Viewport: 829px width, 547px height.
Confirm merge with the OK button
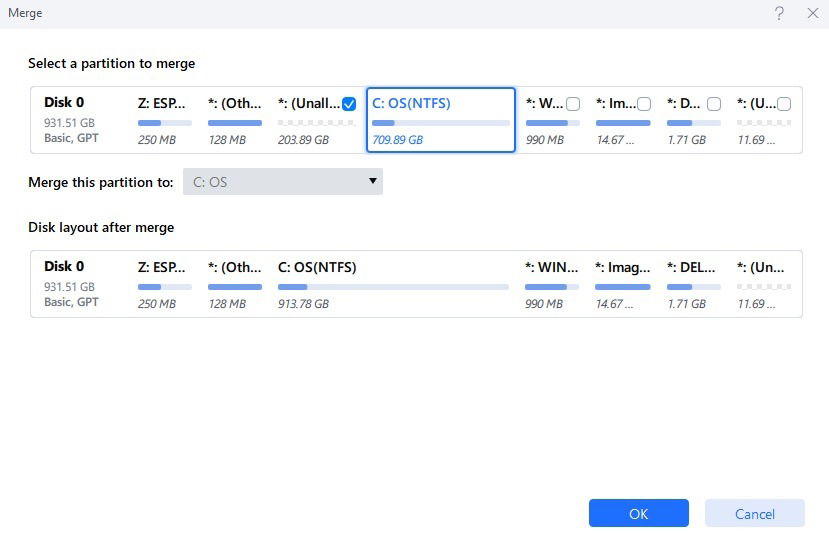pos(639,513)
